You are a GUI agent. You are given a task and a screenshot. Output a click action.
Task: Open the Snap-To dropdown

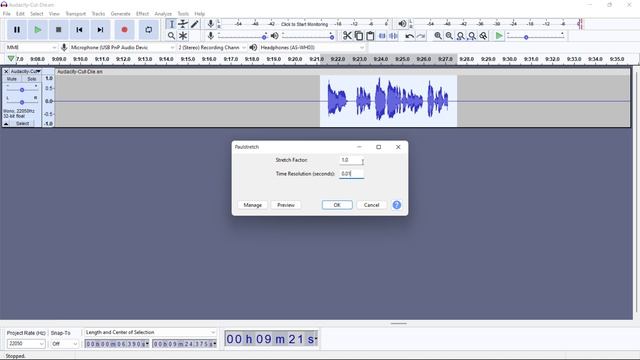(64, 344)
